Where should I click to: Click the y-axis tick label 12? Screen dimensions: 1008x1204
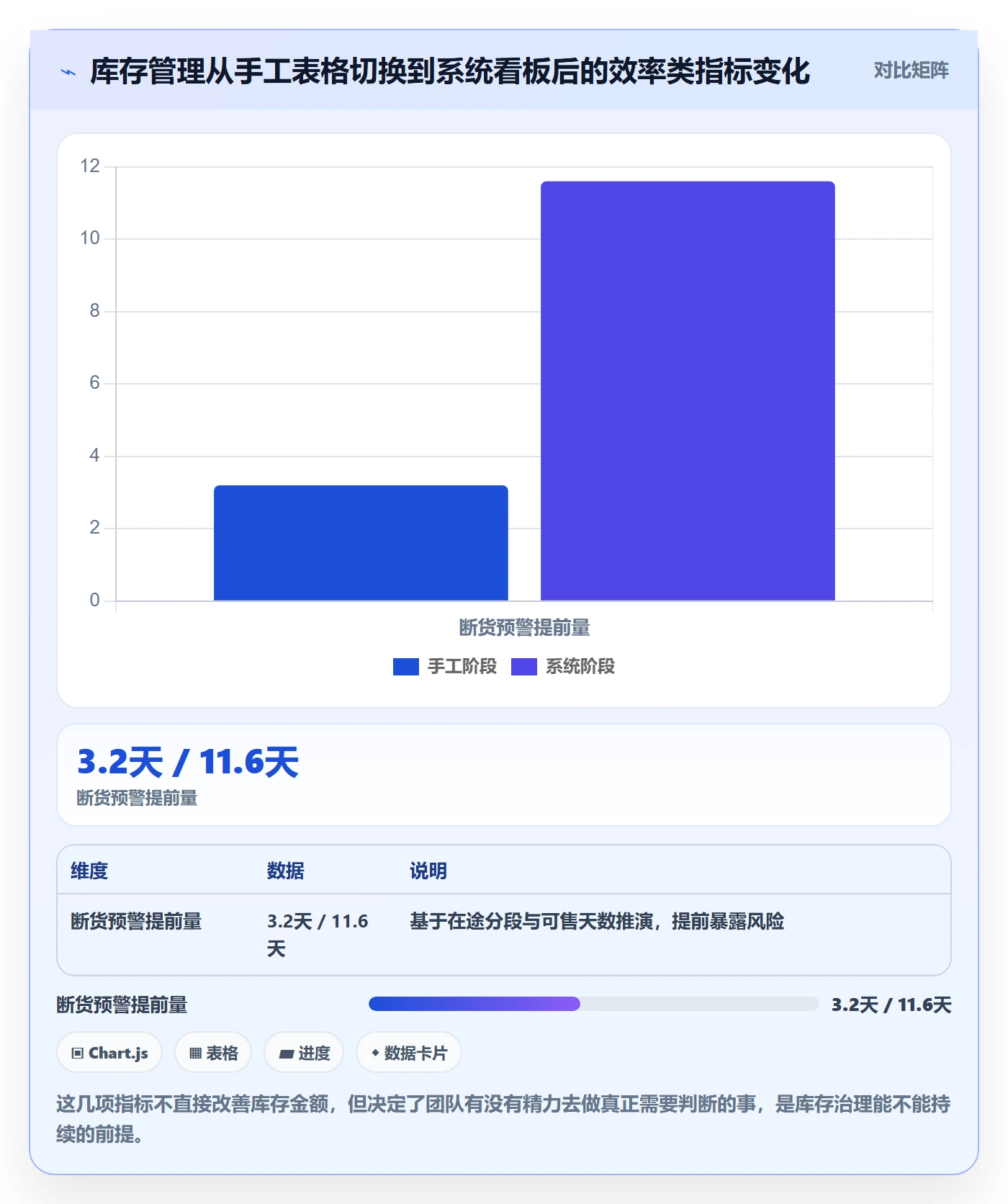click(90, 166)
